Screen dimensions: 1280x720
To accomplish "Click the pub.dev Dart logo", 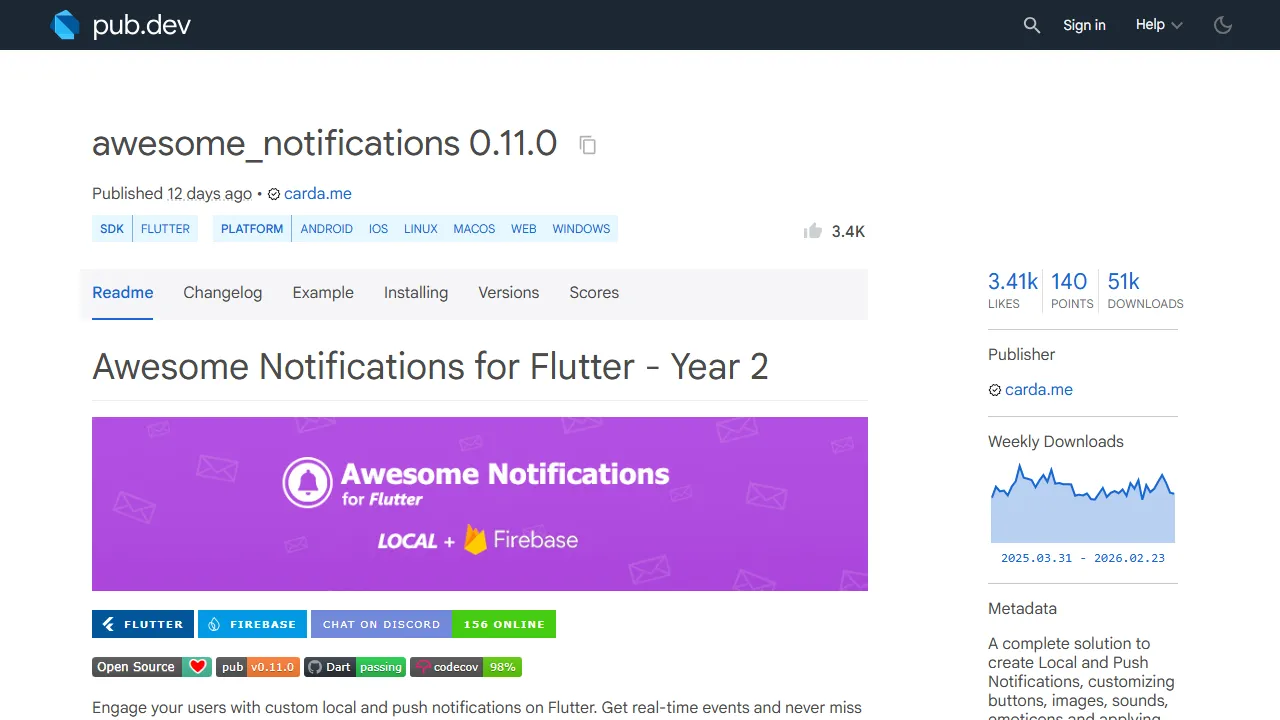I will [x=64, y=25].
